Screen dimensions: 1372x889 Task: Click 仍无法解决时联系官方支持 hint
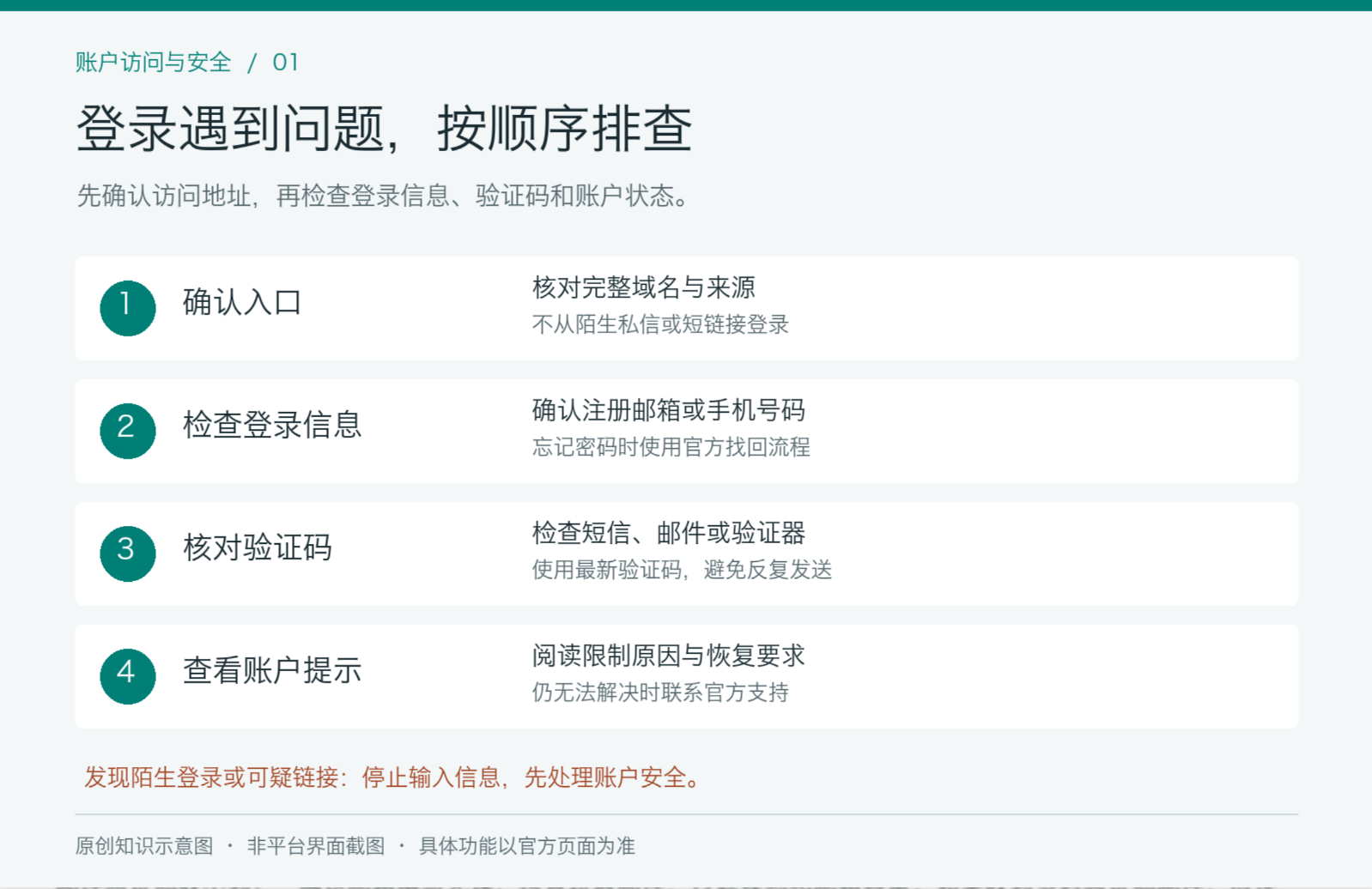pos(660,692)
